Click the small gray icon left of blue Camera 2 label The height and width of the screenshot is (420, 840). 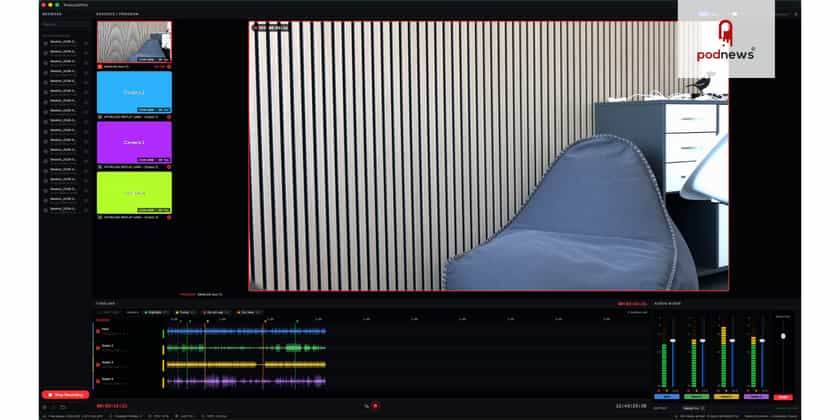pos(100,117)
